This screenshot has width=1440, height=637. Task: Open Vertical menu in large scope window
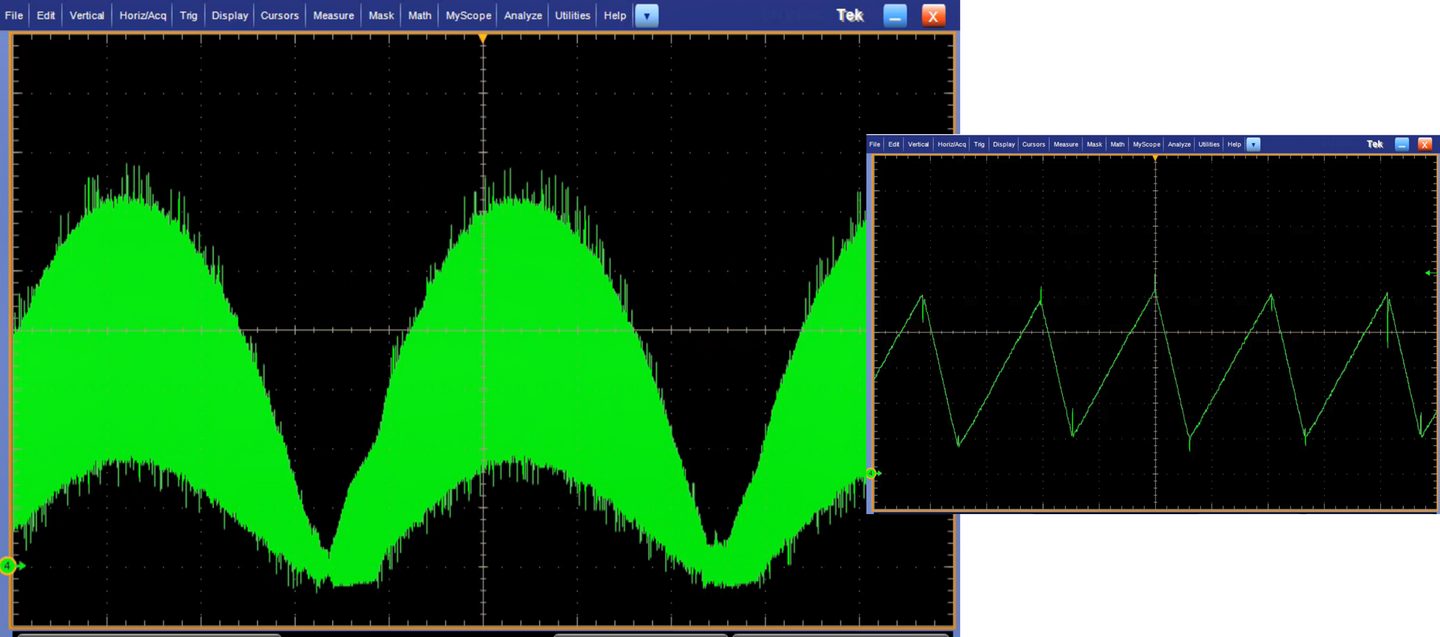point(87,15)
